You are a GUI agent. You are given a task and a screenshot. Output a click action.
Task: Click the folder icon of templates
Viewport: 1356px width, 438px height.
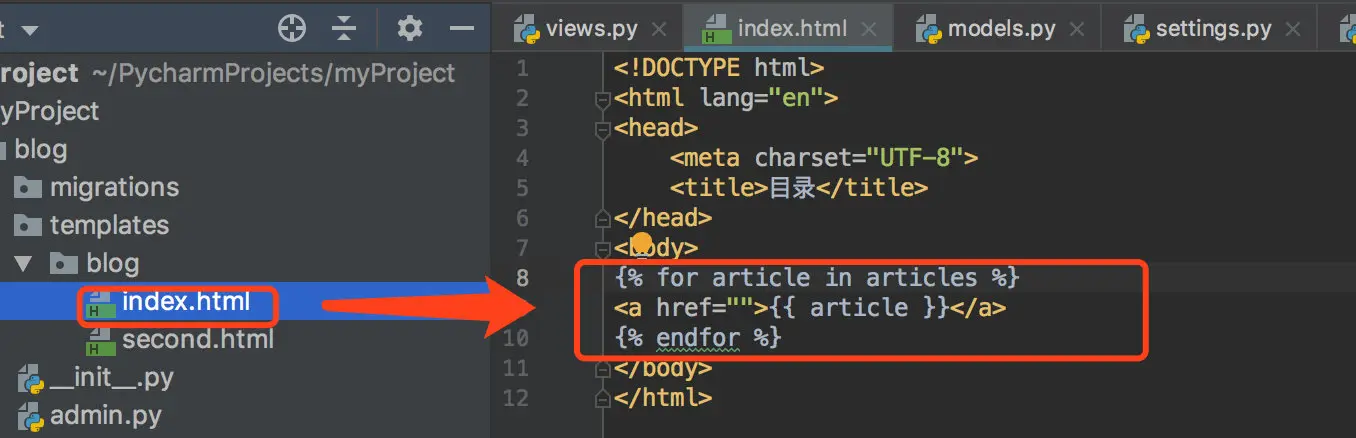[29, 225]
